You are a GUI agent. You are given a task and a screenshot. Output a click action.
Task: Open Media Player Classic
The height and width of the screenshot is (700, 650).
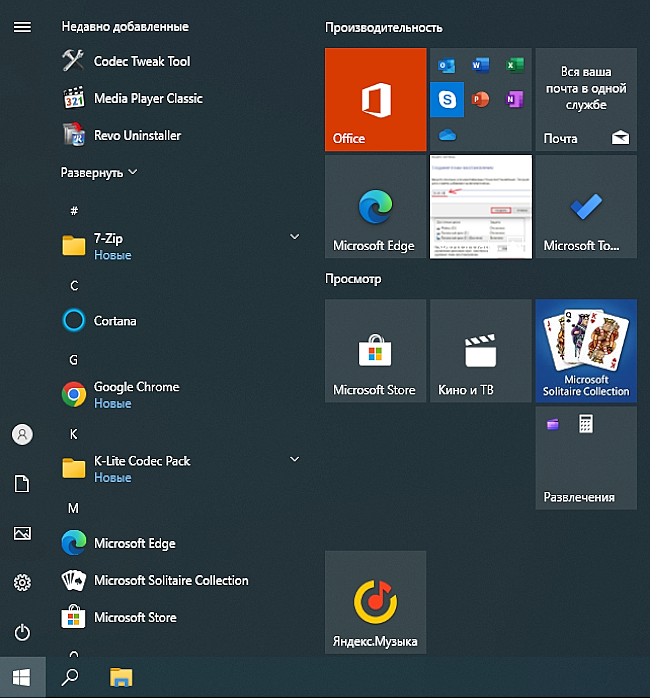click(x=132, y=98)
